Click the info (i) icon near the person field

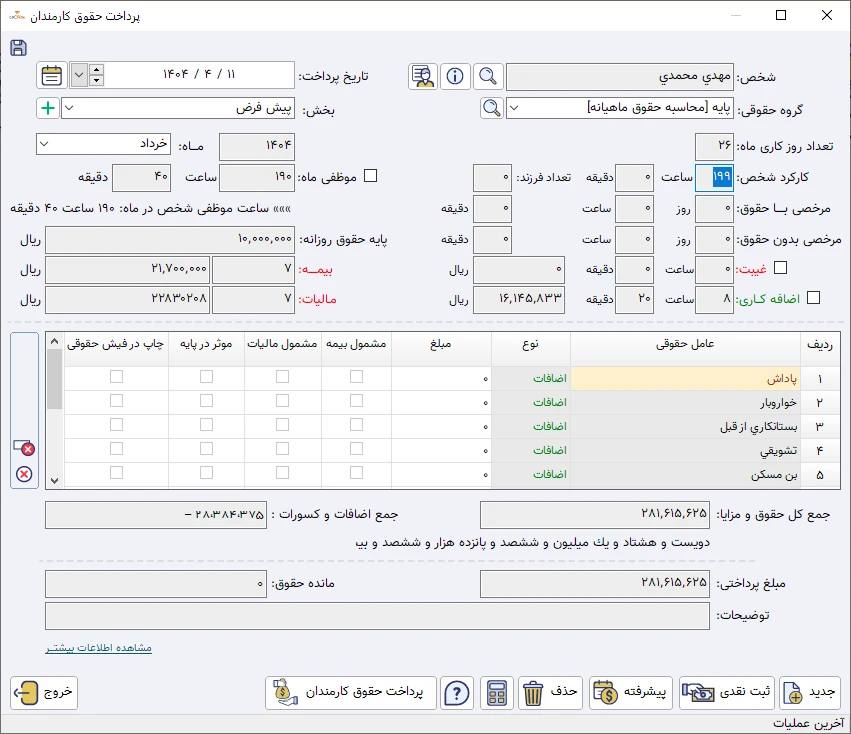click(455, 76)
